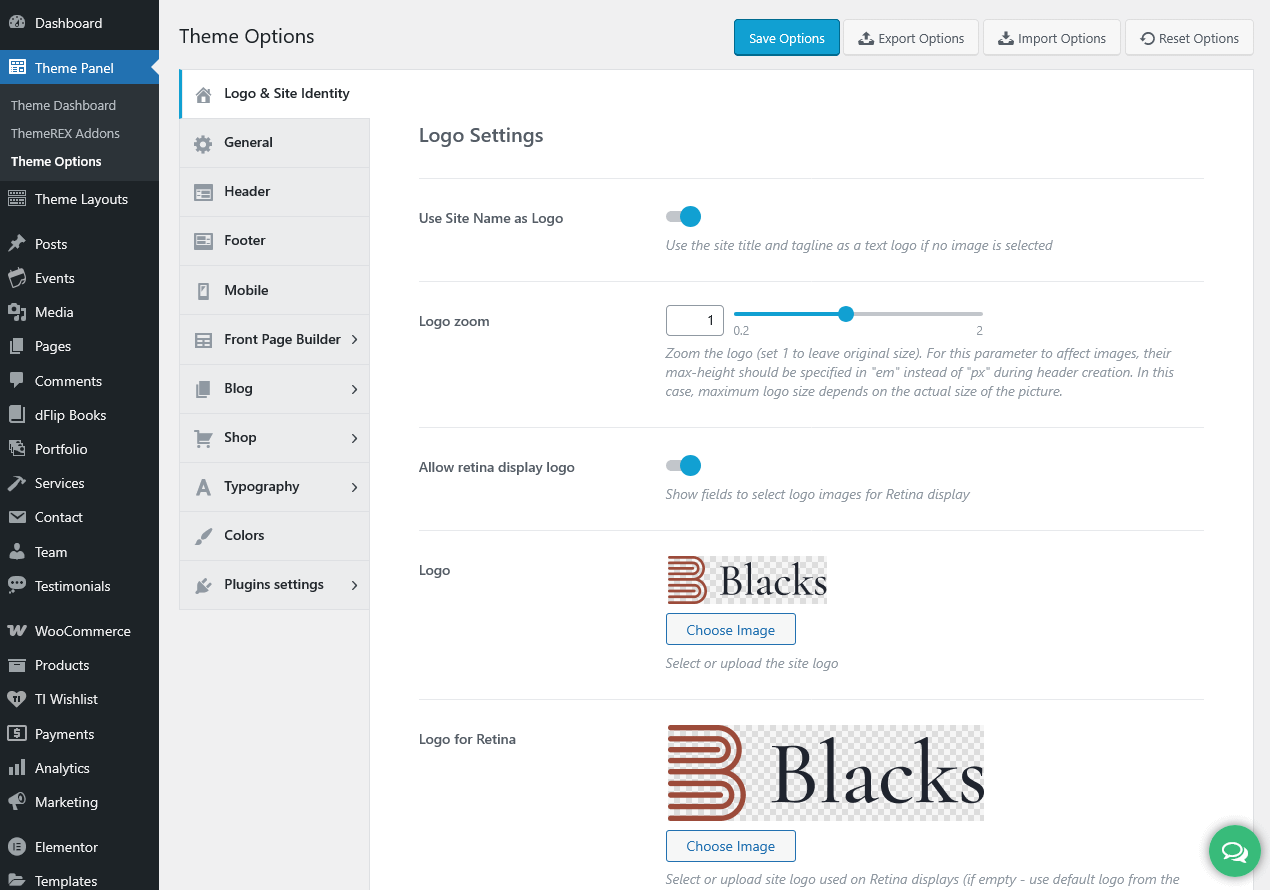Select Theme Options submenu item
This screenshot has width=1270, height=890.
tap(56, 161)
